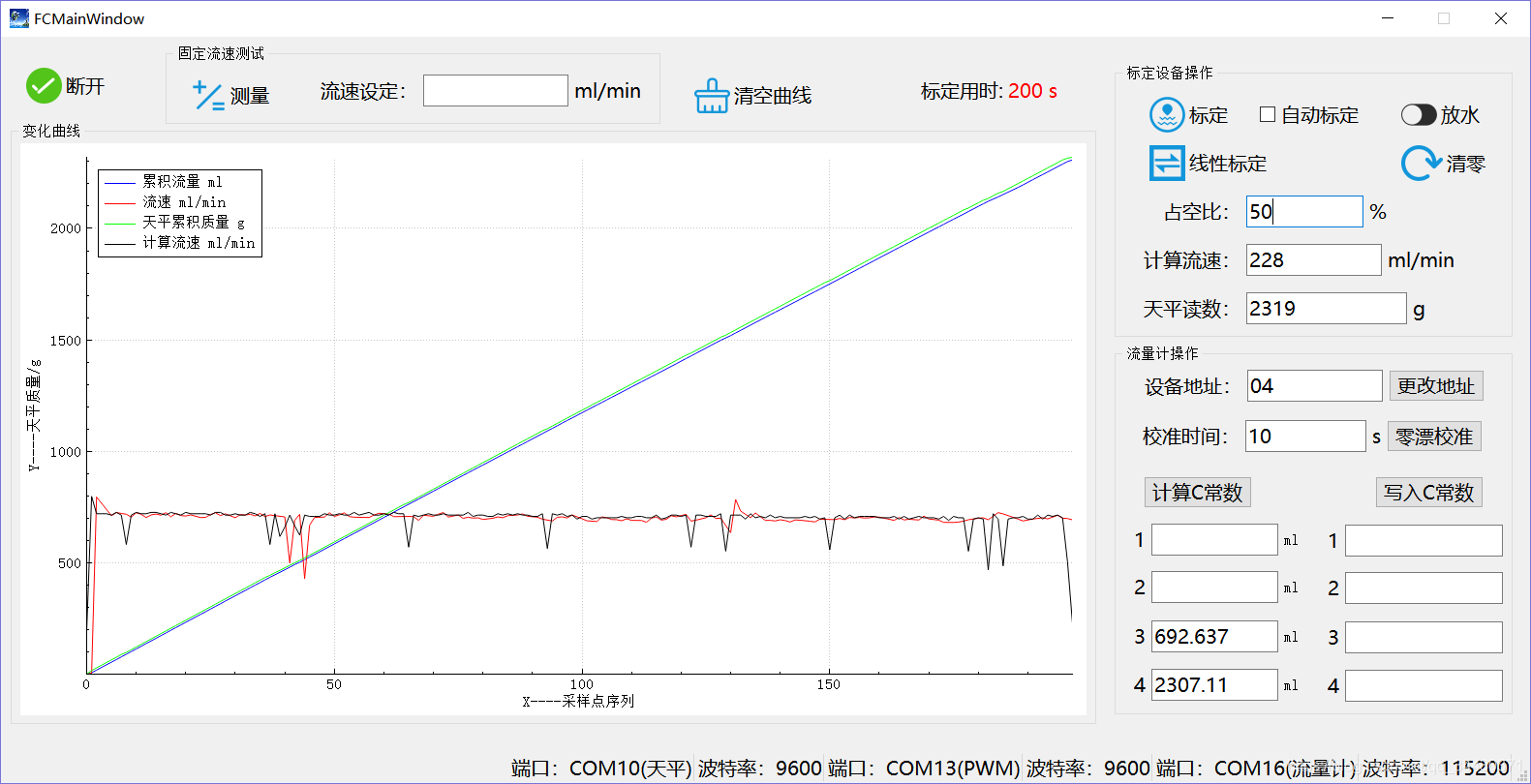Image resolution: width=1531 pixels, height=784 pixels.
Task: Click the 测量 plus-minus measure icon
Action: pyautogui.click(x=208, y=95)
